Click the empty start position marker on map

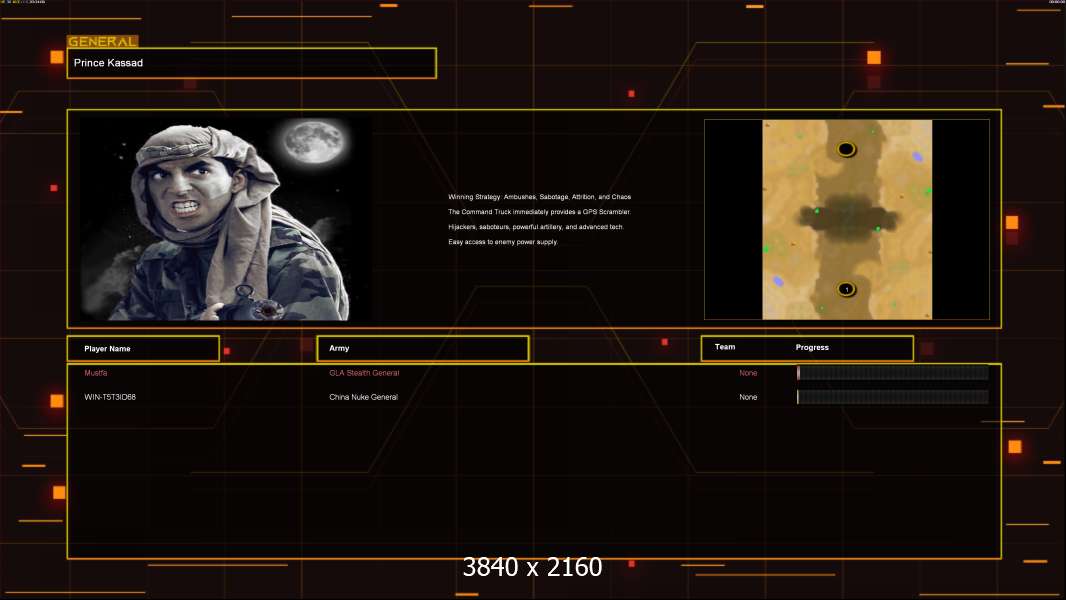846,149
